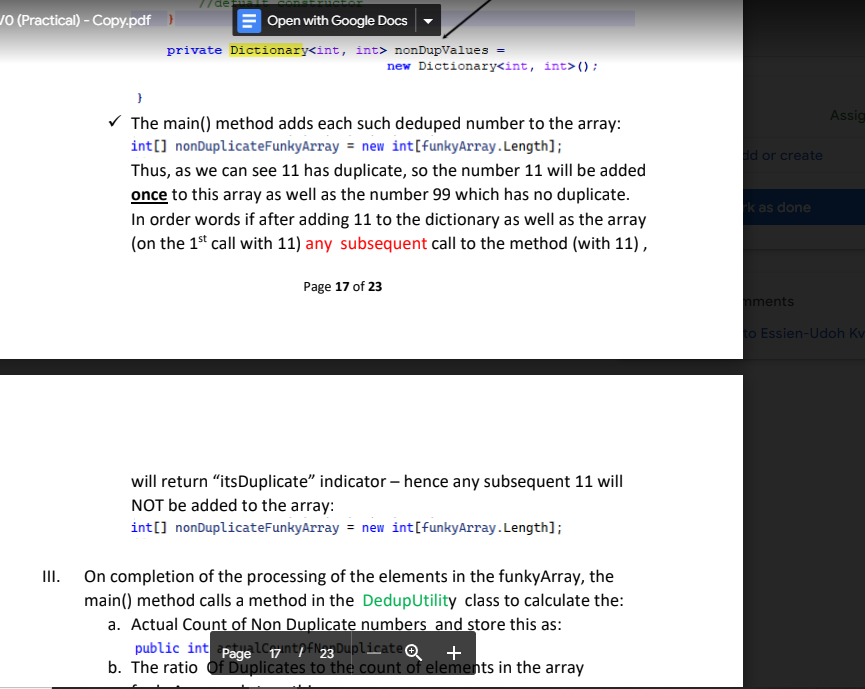Zoom out using the minus icon
This screenshot has width=865, height=689.
(x=376, y=652)
